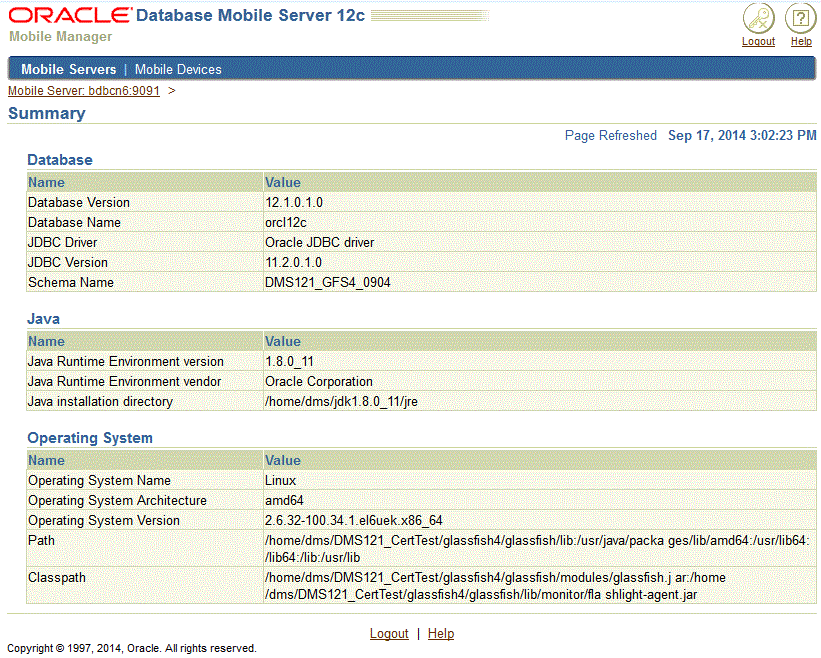The image size is (821, 658).
Task: Click the Oracle logo in header
Action: pyautogui.click(x=70, y=15)
